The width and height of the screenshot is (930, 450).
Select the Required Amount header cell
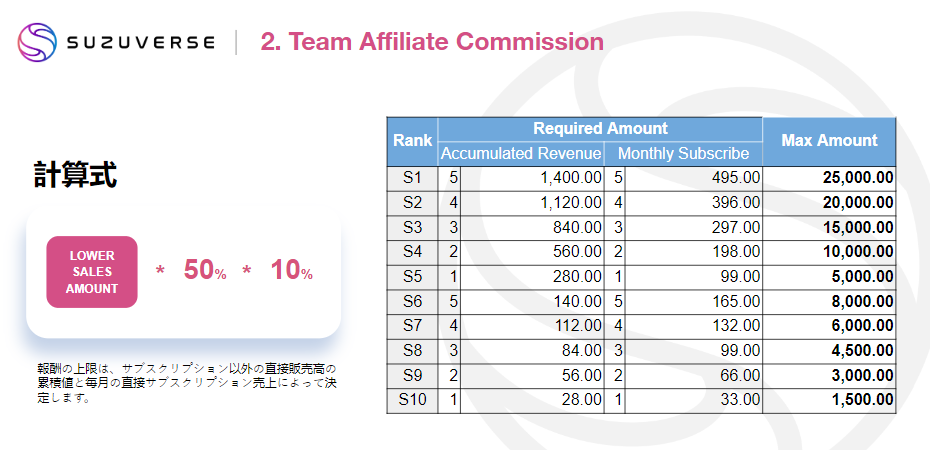coord(600,129)
